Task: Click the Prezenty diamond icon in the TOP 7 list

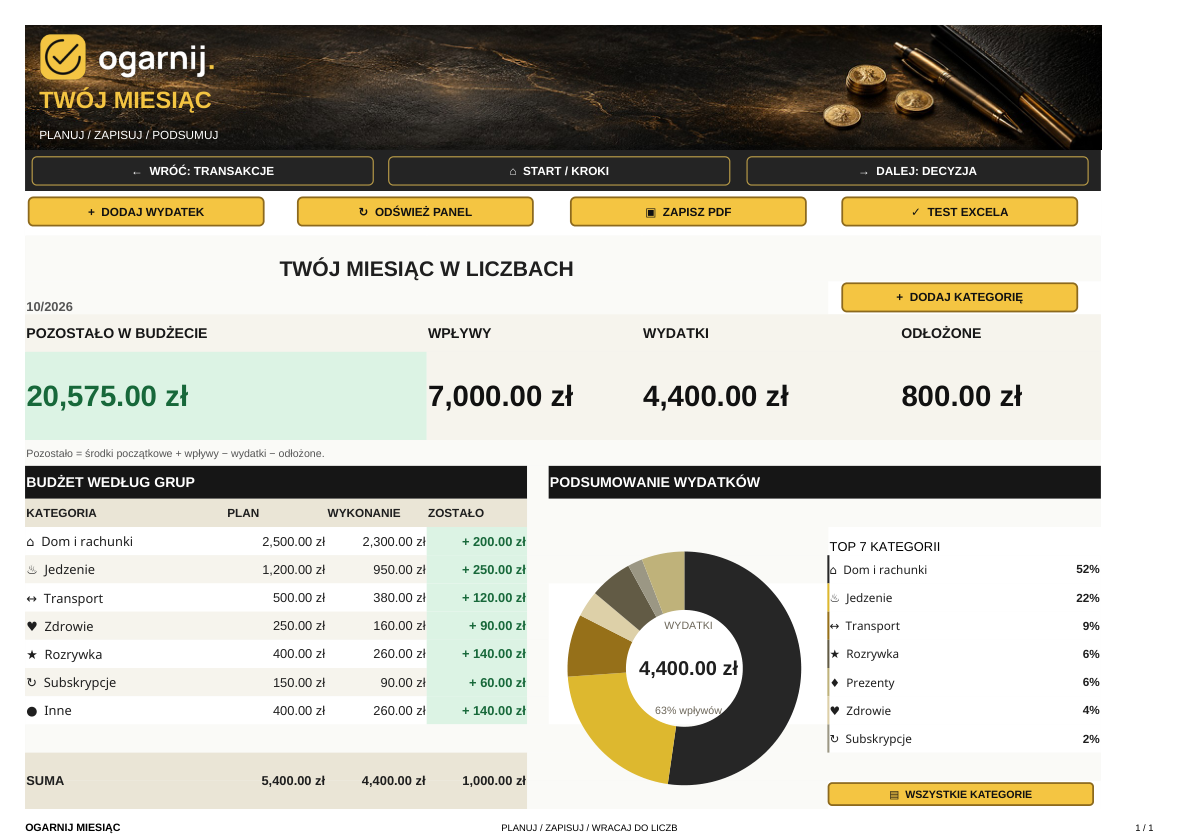Action: click(835, 683)
